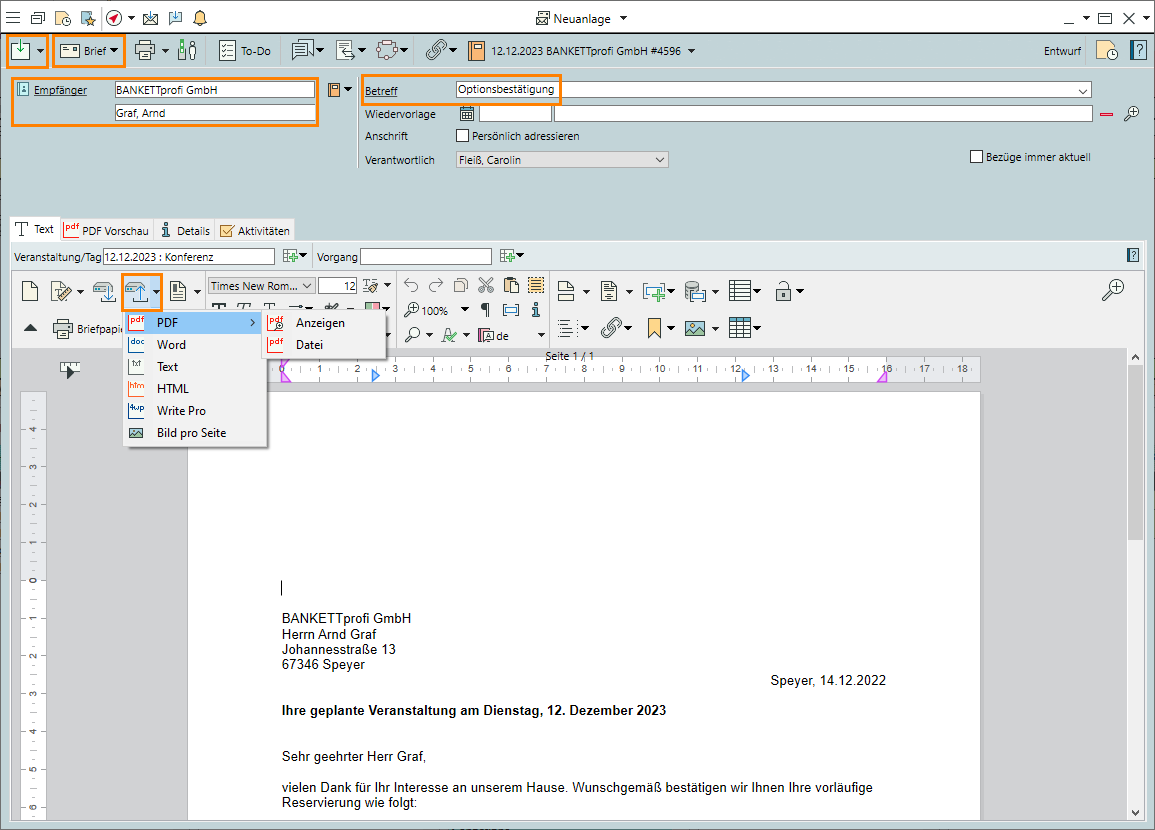This screenshot has width=1155, height=830.
Task: Expand the Verantwortlich dropdown
Action: [x=659, y=160]
